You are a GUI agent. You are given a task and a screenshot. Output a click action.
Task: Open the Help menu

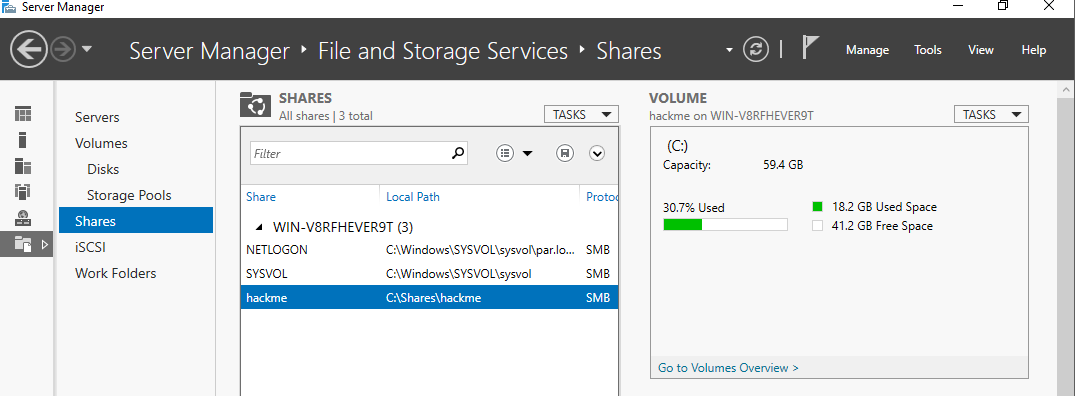1033,50
